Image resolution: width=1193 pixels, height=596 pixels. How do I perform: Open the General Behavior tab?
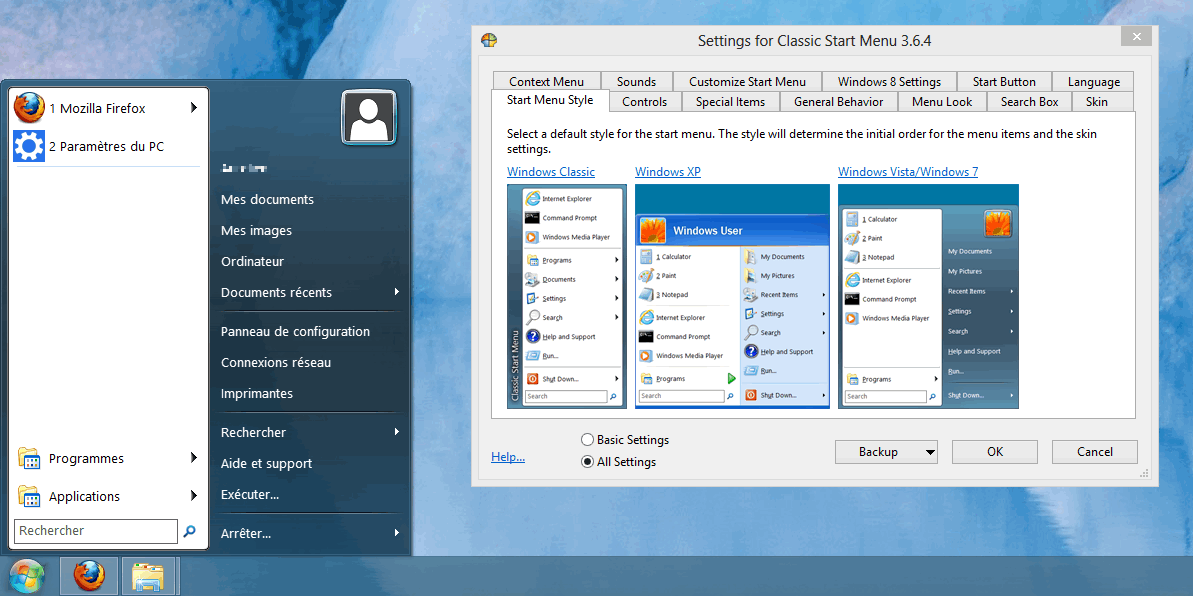point(838,101)
